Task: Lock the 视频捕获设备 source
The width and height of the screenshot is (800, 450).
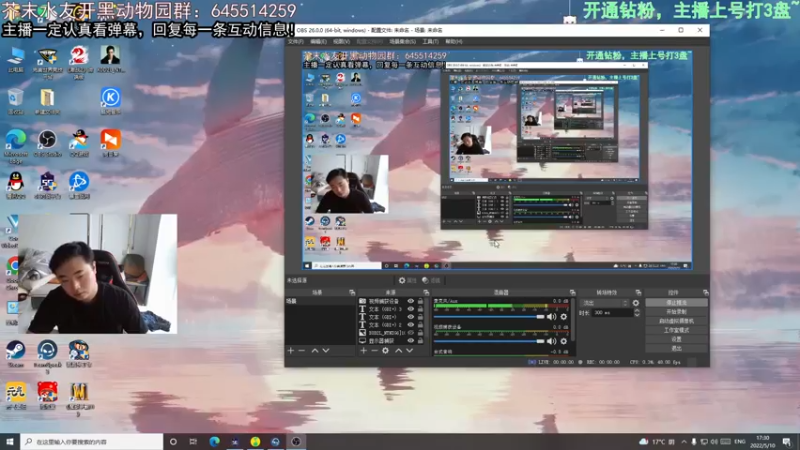Action: (x=420, y=302)
